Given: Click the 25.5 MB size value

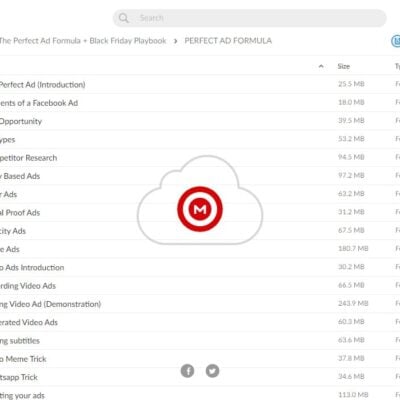Looking at the screenshot, I should coord(351,84).
